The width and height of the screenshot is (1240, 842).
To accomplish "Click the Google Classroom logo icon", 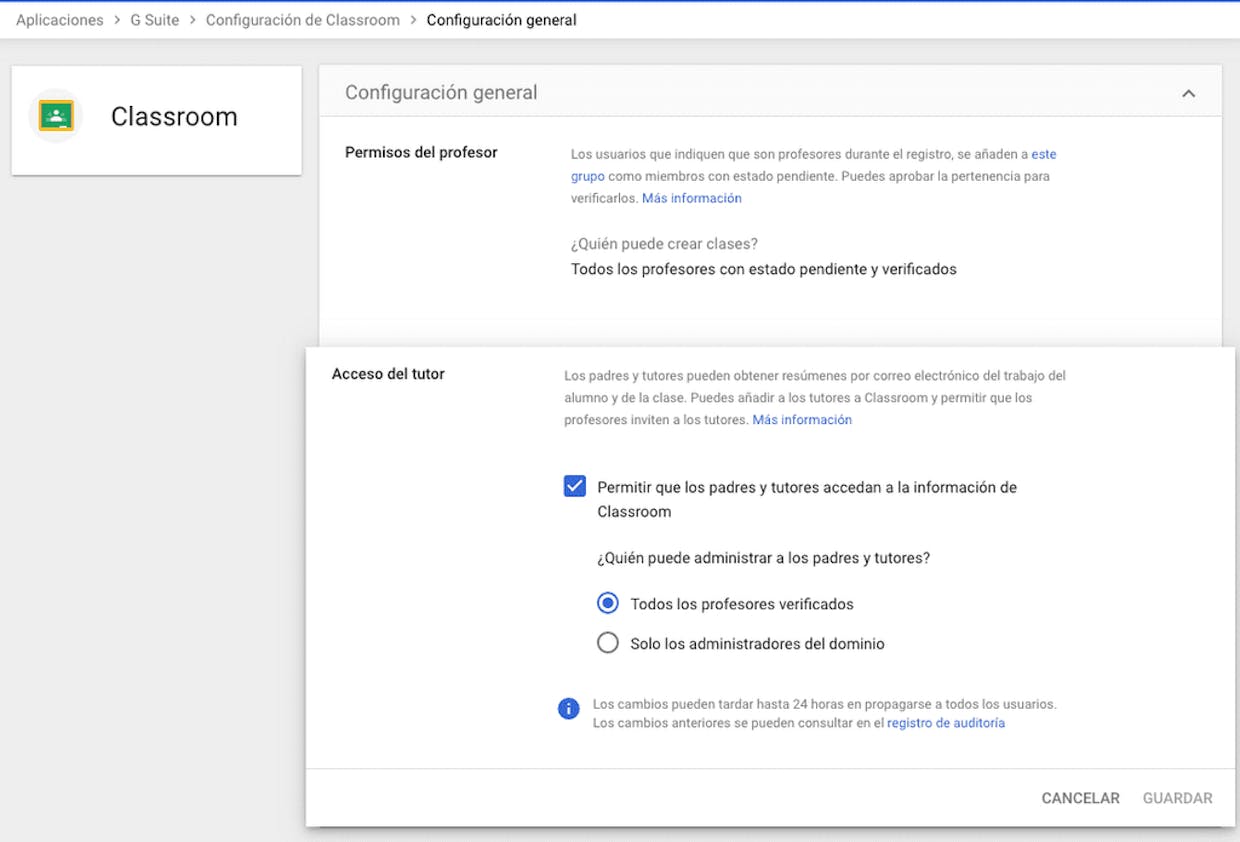I will coord(56,116).
